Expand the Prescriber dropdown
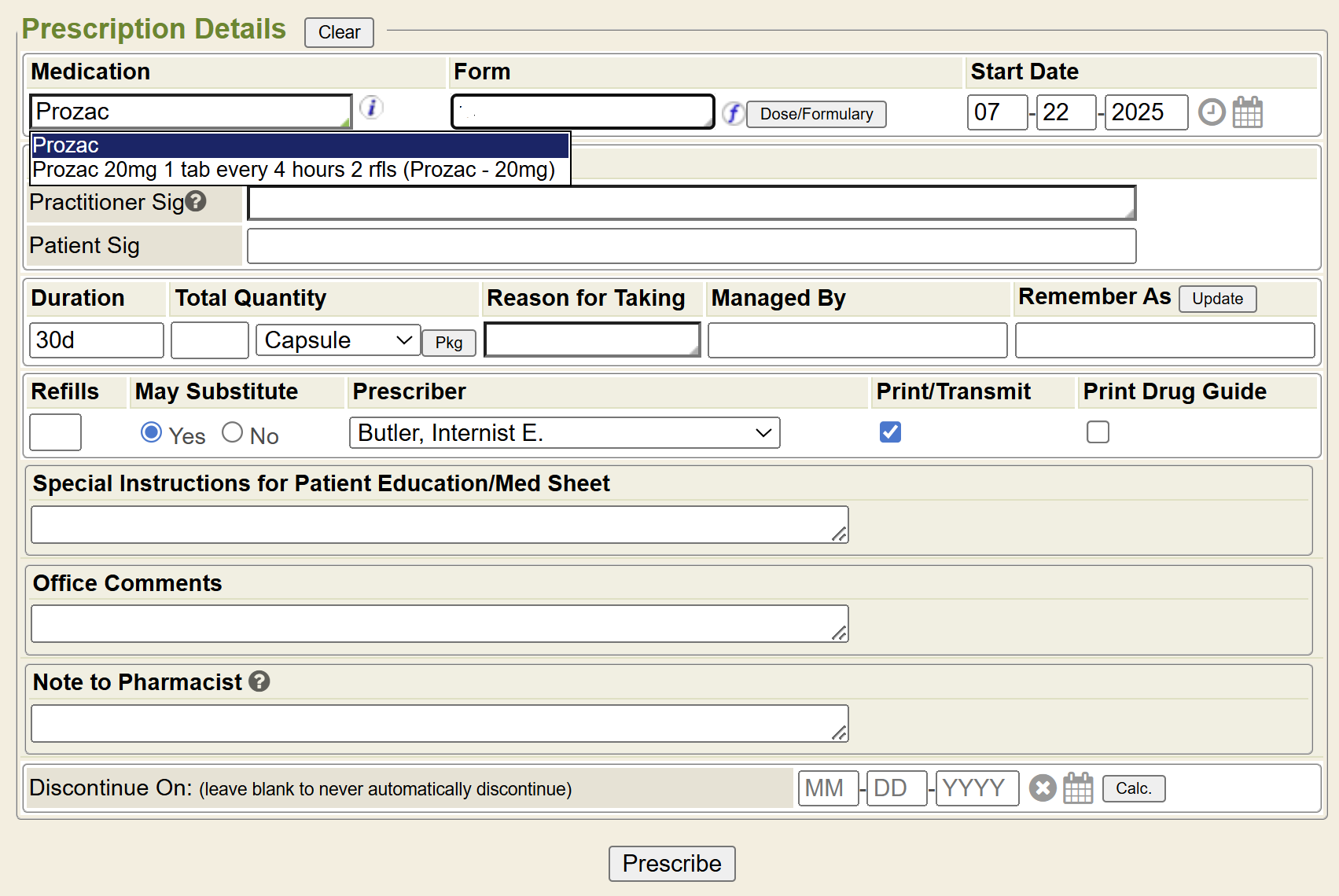This screenshot has height=896, width=1339. [x=564, y=433]
